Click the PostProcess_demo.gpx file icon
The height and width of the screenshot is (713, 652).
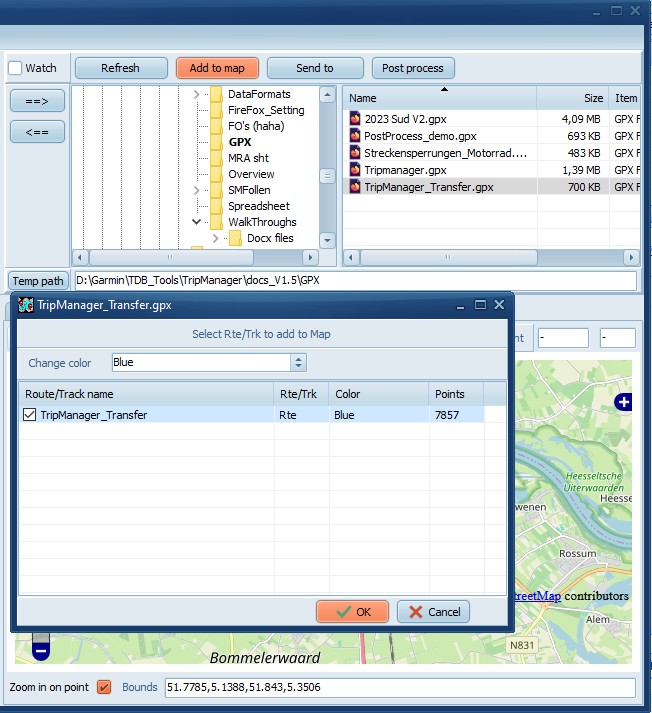355,136
